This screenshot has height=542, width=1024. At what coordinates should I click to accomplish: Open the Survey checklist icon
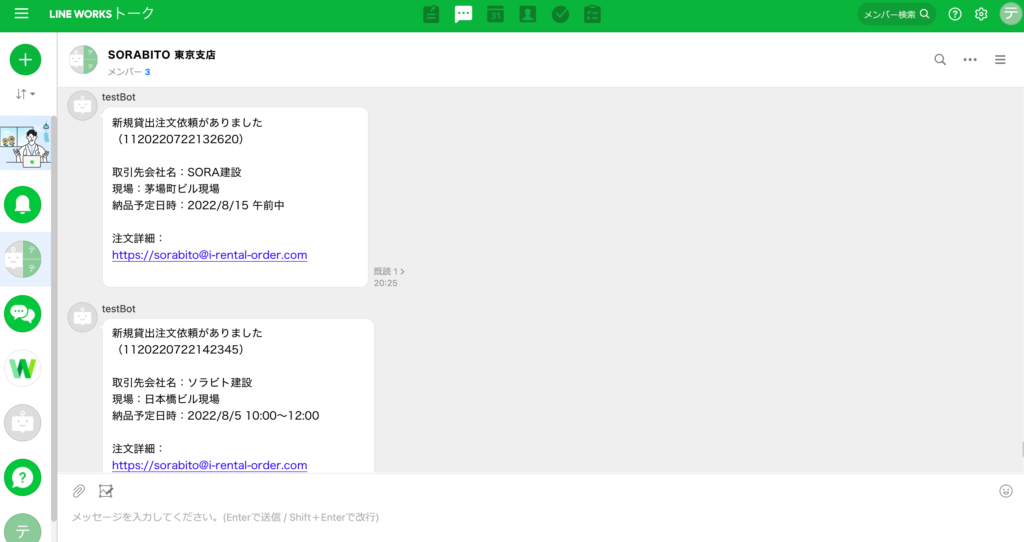pos(593,14)
